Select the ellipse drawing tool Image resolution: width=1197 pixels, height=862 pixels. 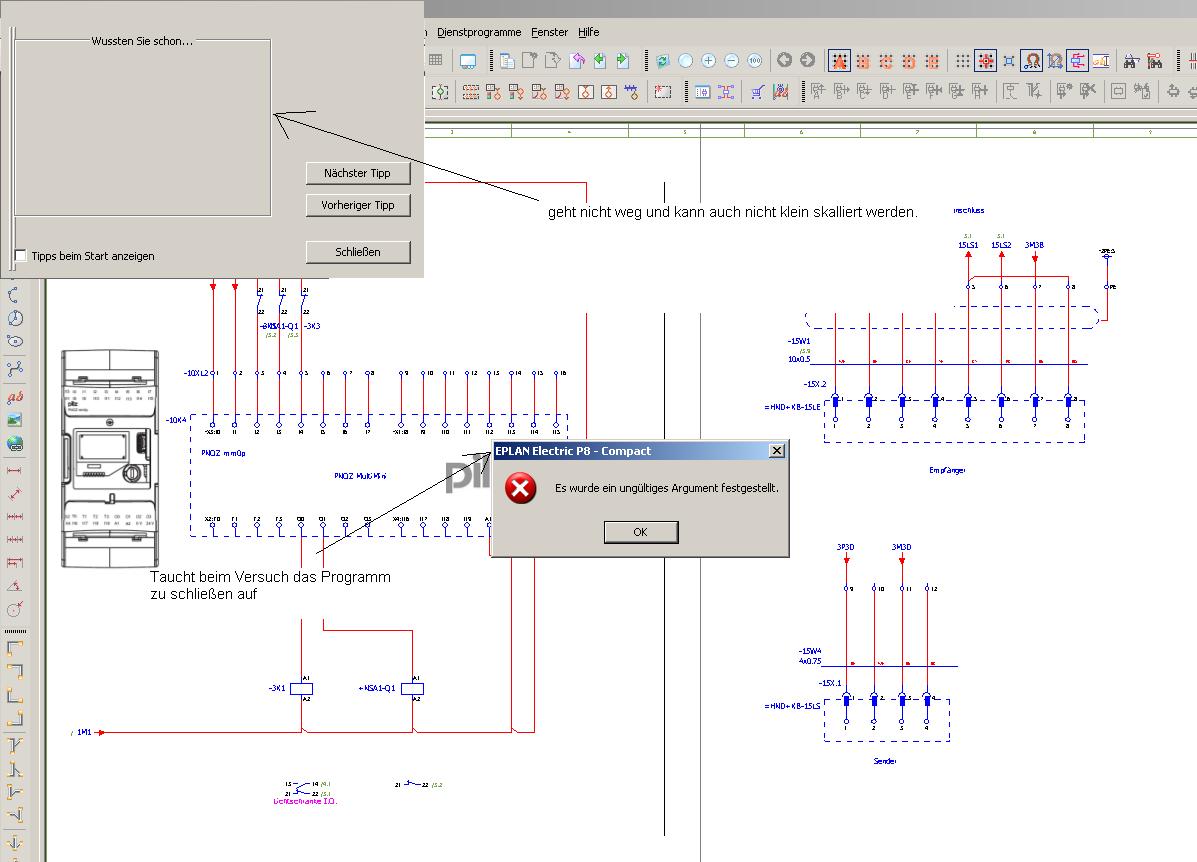coord(15,341)
